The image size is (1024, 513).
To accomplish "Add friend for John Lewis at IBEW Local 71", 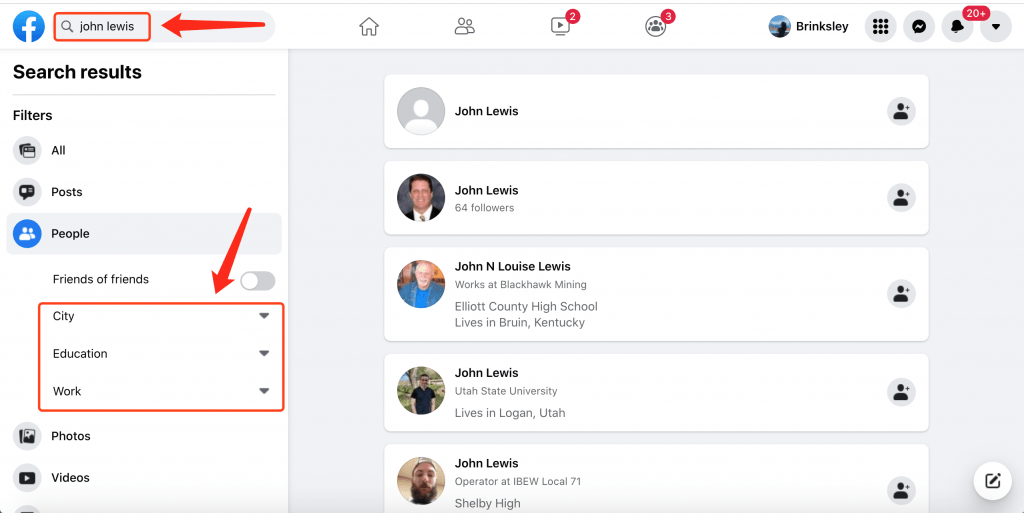I will (x=901, y=490).
